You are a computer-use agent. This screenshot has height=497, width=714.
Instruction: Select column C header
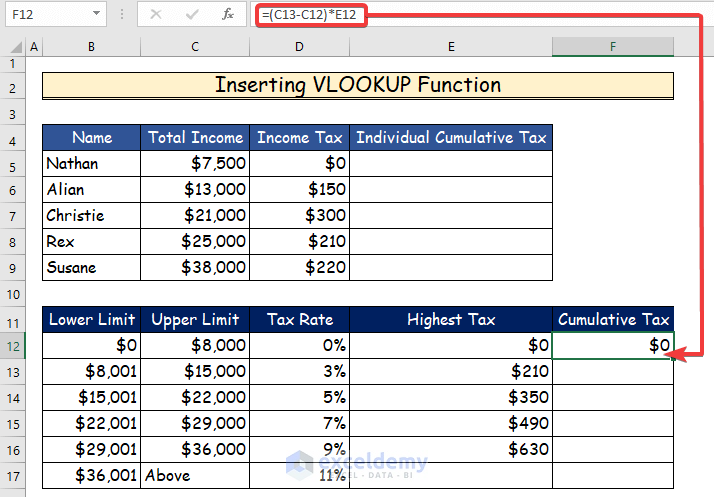point(195,47)
